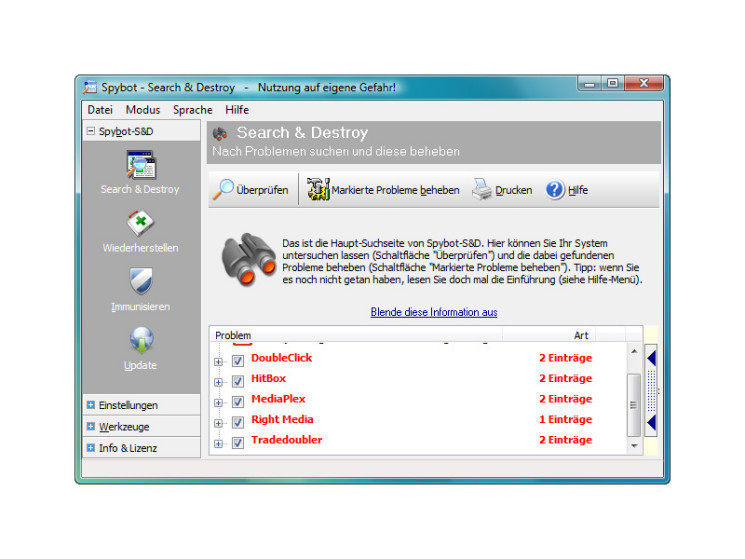Select the DoubleClick result name
Viewport: 745px width, 559px height.
tap(281, 358)
